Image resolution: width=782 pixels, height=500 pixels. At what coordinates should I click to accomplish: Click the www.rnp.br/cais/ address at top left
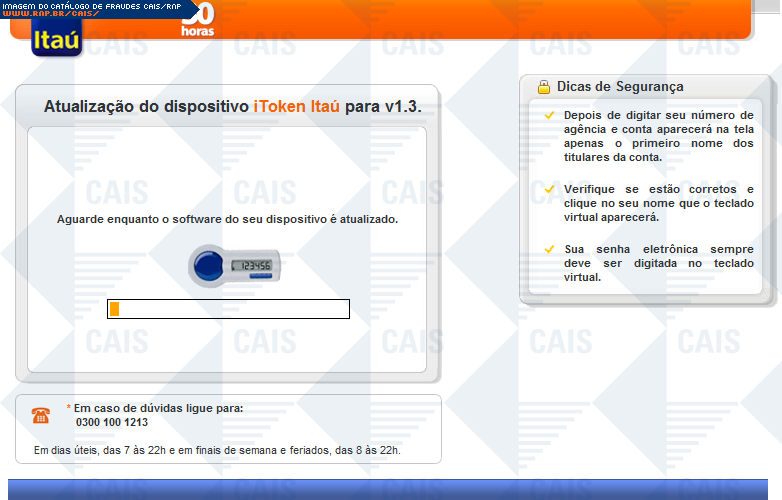coord(50,14)
